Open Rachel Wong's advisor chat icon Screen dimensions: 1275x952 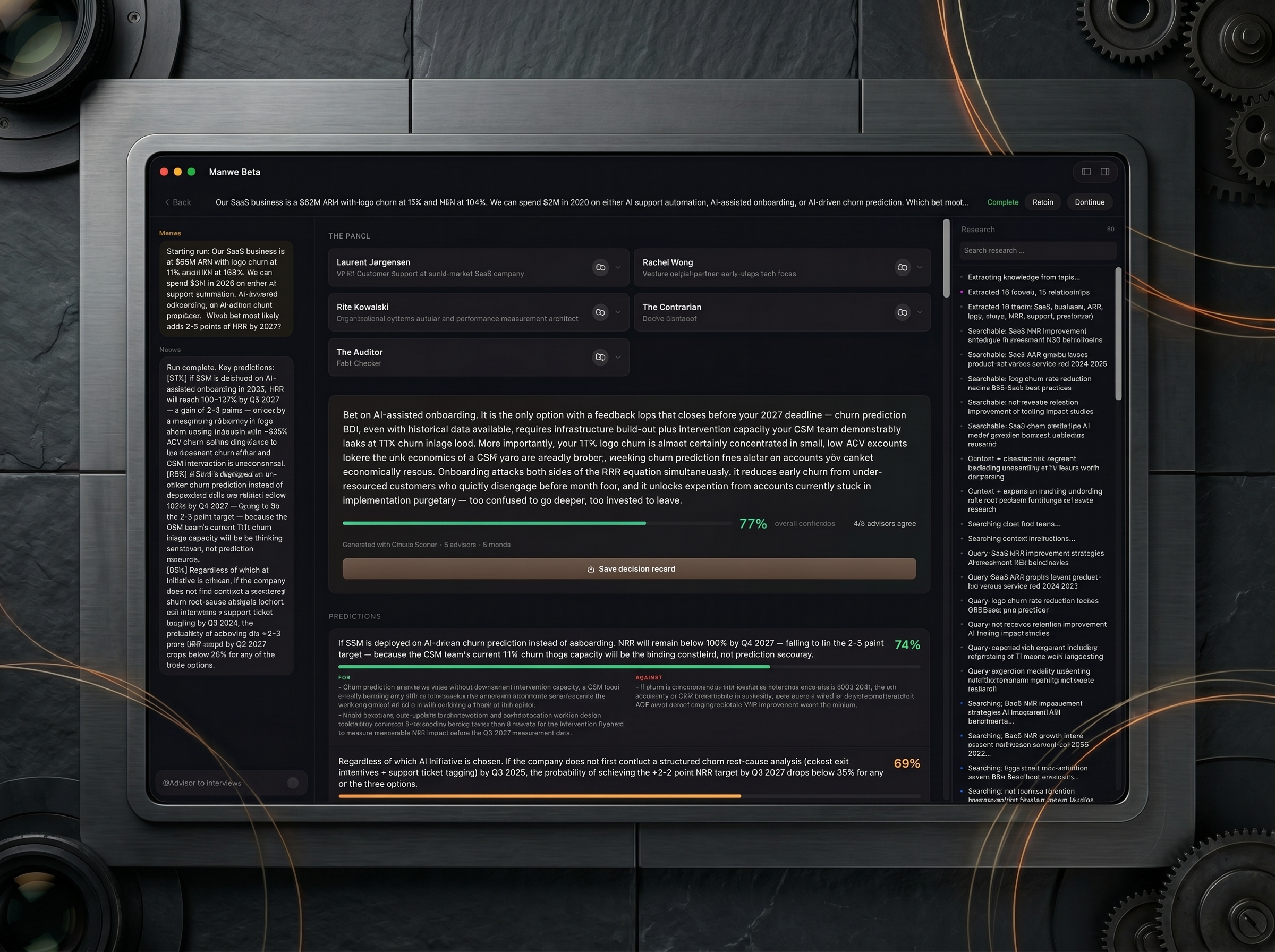pos(902,267)
